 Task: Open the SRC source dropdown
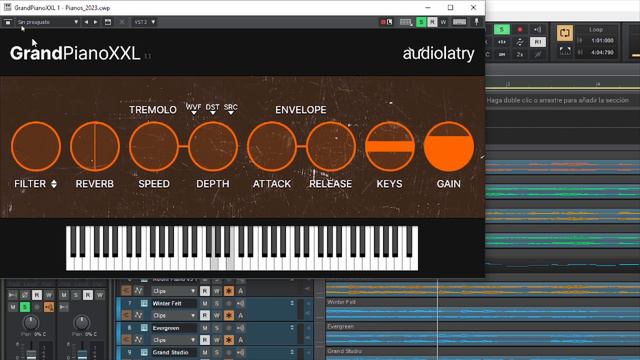point(231,109)
